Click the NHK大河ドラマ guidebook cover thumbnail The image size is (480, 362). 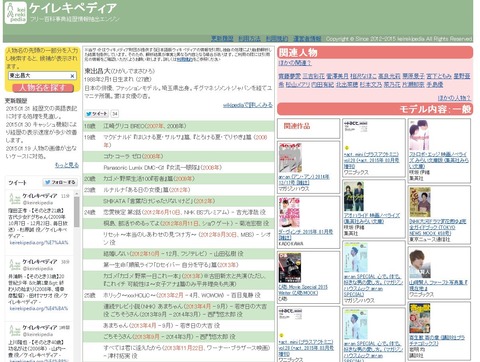[x=420, y=202]
